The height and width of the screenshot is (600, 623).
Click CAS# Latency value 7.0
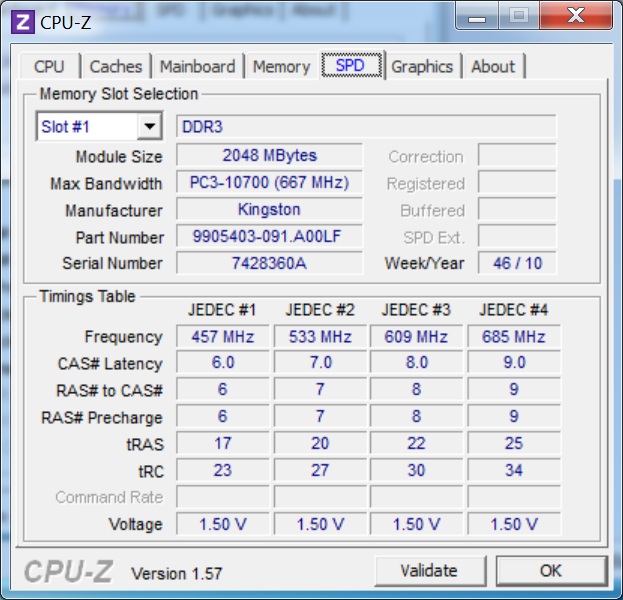(x=320, y=363)
